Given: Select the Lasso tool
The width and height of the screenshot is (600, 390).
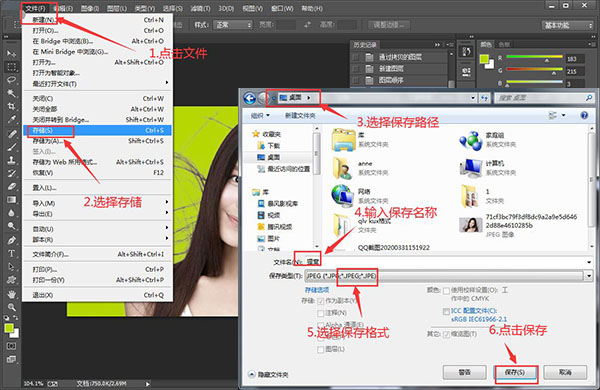Looking at the screenshot, I should point(11,80).
